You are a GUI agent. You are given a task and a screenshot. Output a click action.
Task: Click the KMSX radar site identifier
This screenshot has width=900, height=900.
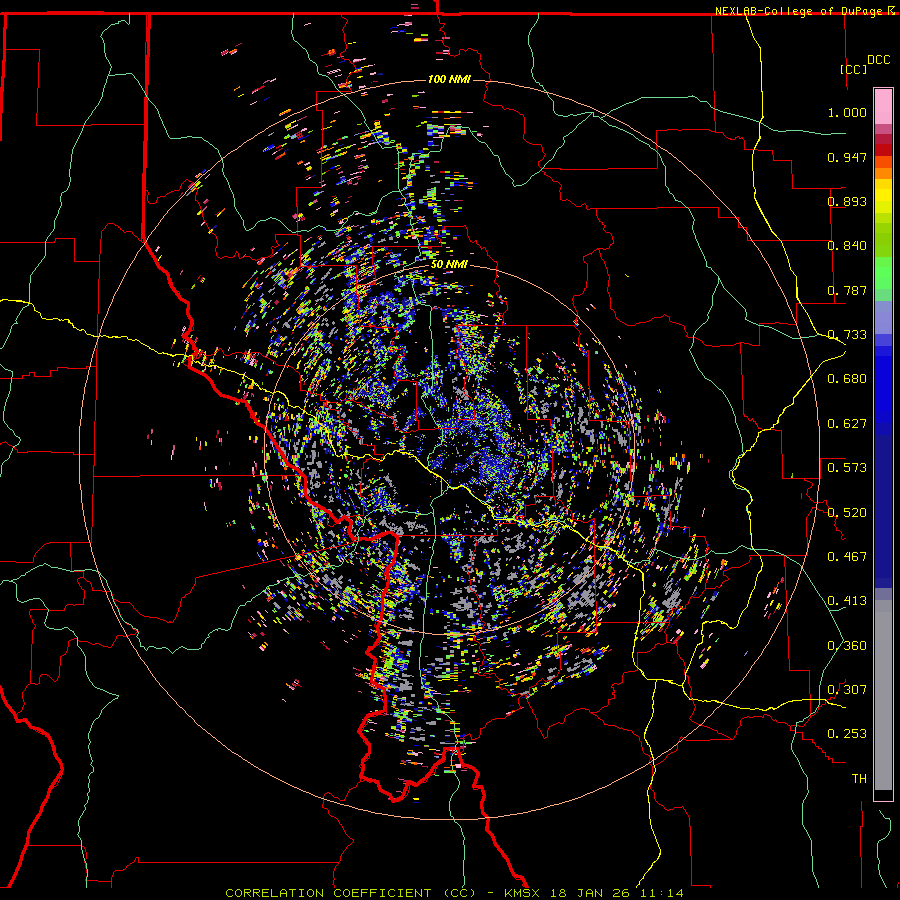pos(523,893)
